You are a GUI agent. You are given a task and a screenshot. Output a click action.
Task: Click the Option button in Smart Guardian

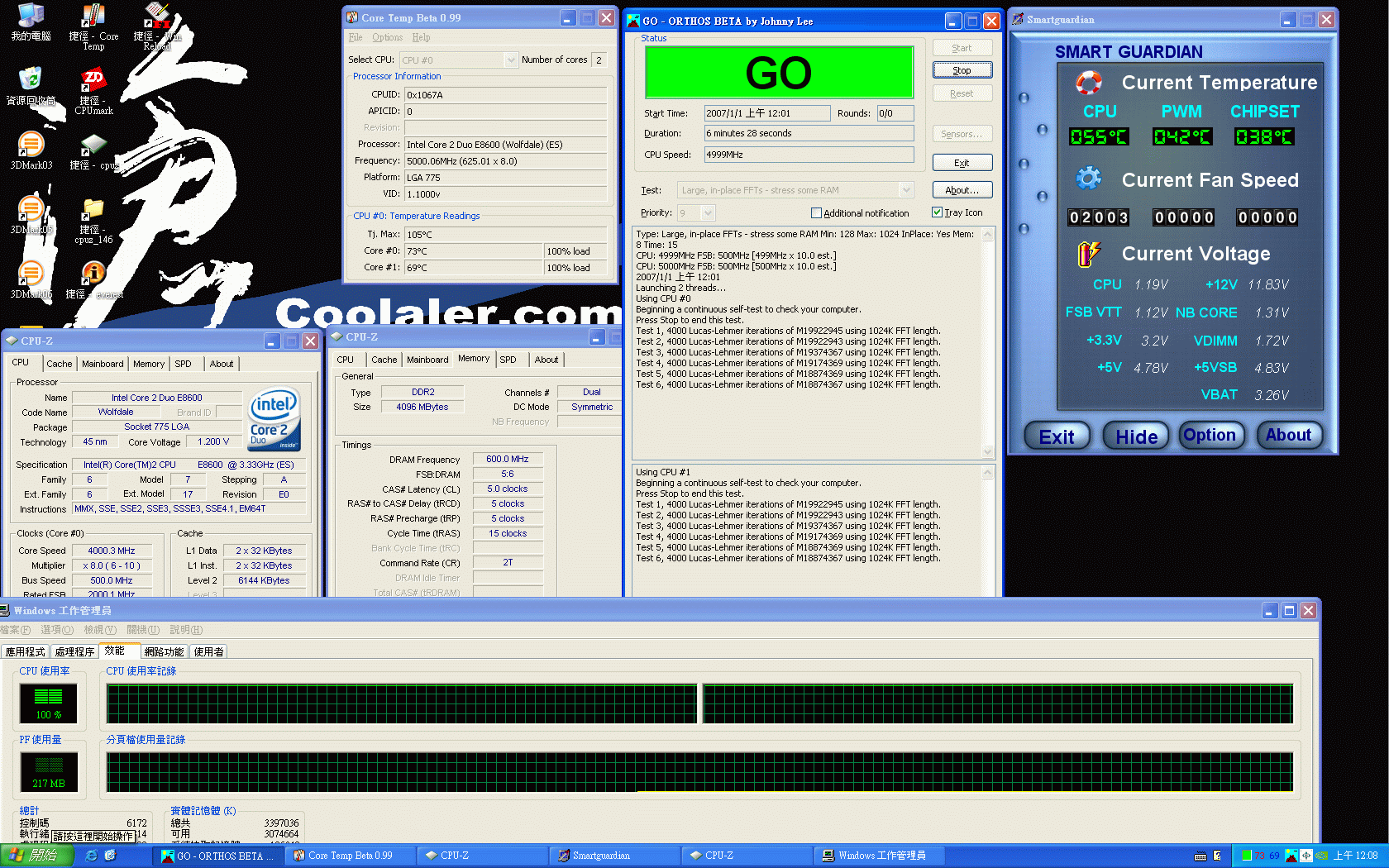[1210, 435]
